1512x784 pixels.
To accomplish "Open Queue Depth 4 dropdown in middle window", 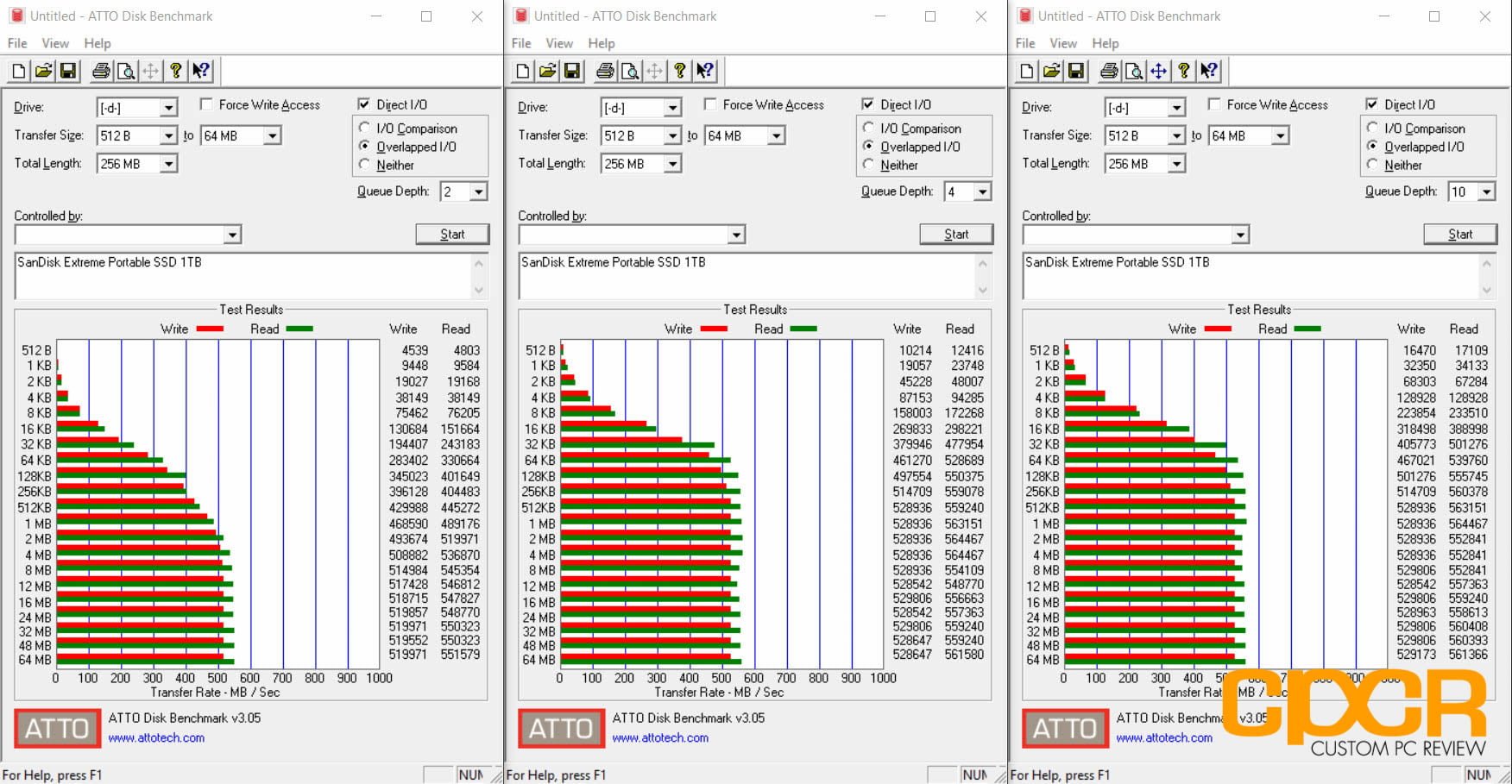I will (983, 191).
